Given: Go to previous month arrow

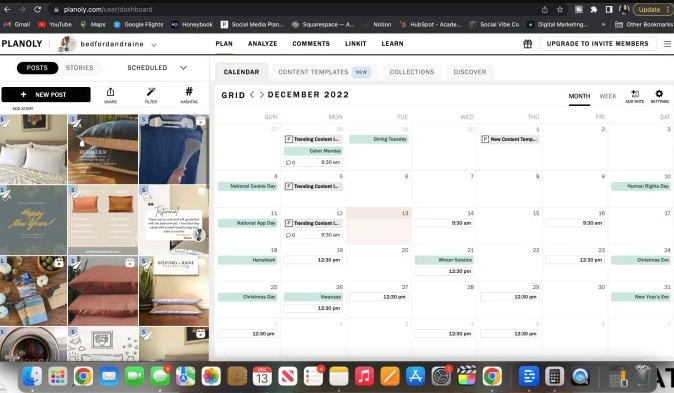Looking at the screenshot, I should tap(252, 95).
